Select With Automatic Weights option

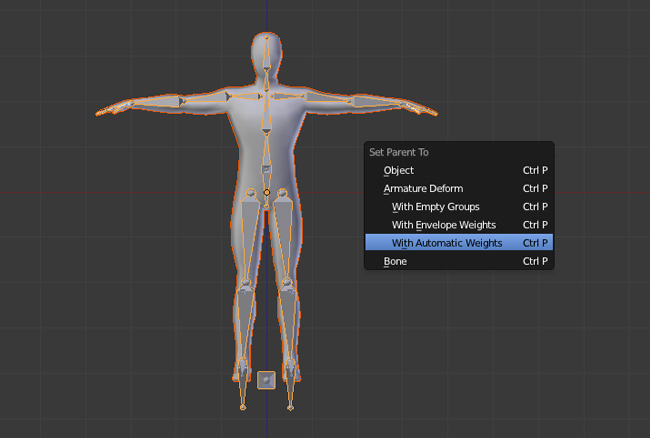[459, 243]
